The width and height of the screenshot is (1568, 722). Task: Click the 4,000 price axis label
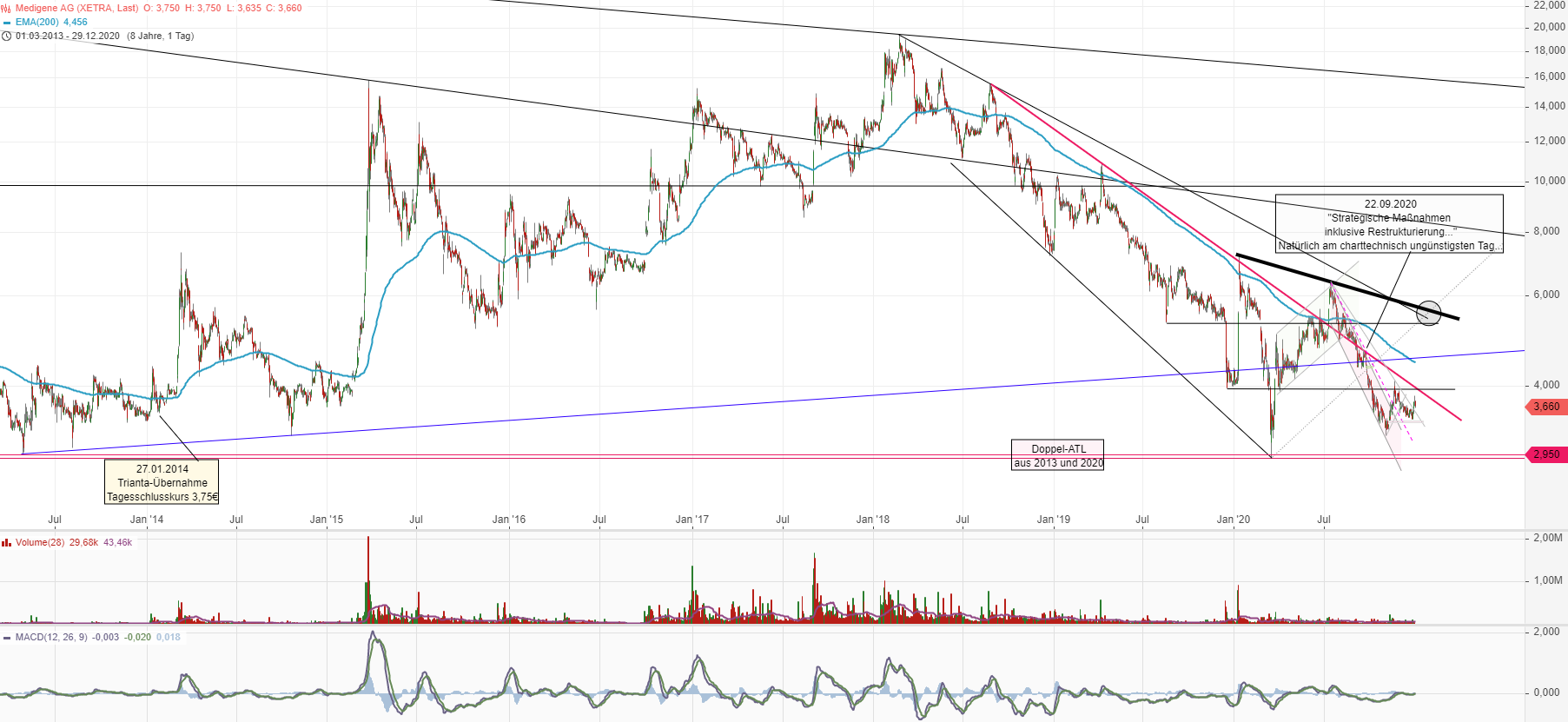pyautogui.click(x=1546, y=385)
